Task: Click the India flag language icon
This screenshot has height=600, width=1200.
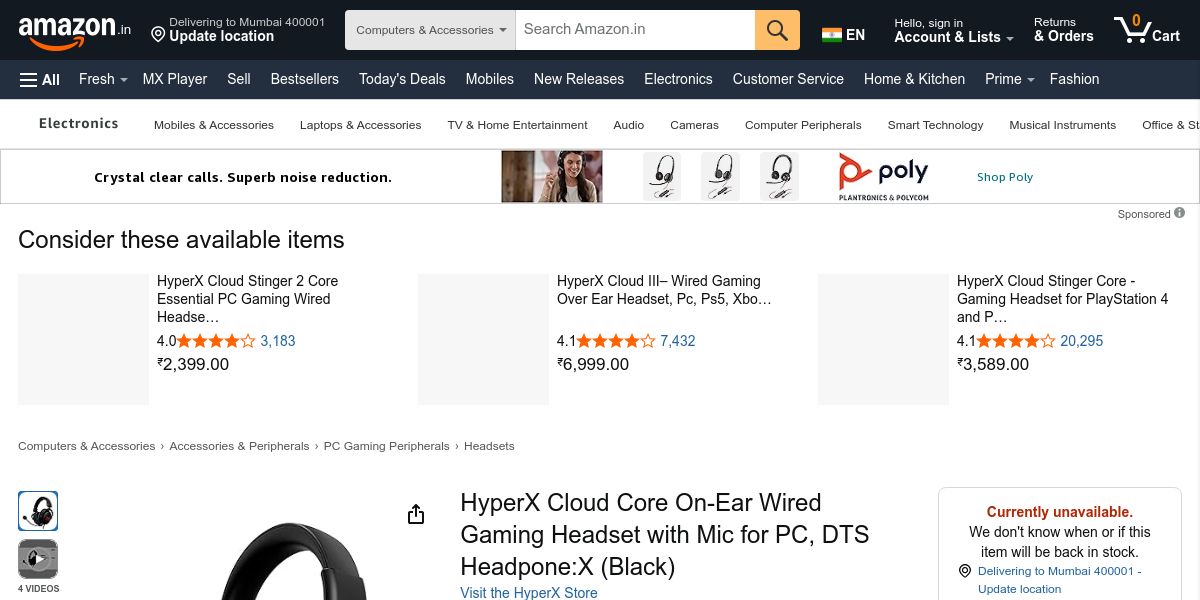Action: pos(832,35)
